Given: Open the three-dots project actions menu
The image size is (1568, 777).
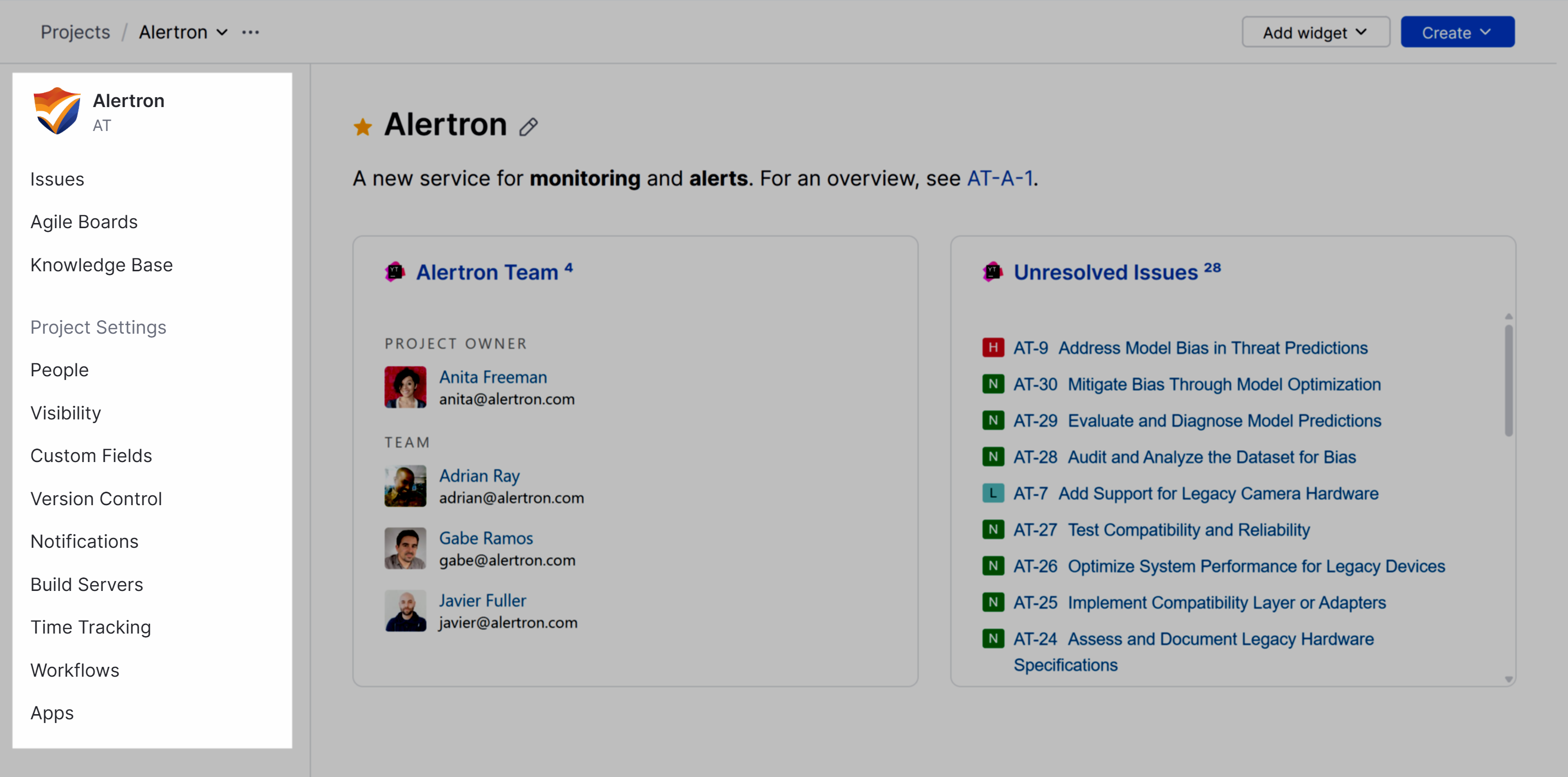Looking at the screenshot, I should pos(250,32).
